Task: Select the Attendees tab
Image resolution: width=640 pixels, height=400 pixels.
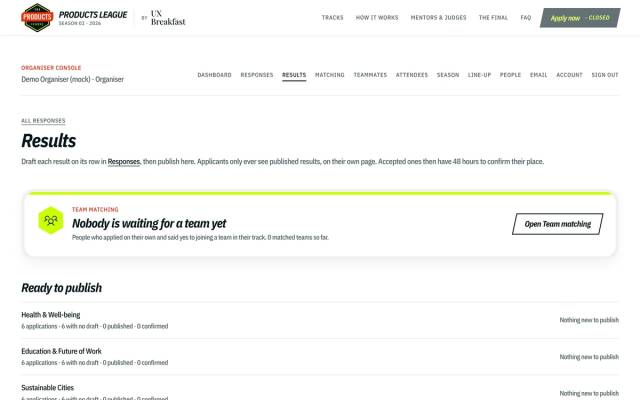Action: pos(411,75)
